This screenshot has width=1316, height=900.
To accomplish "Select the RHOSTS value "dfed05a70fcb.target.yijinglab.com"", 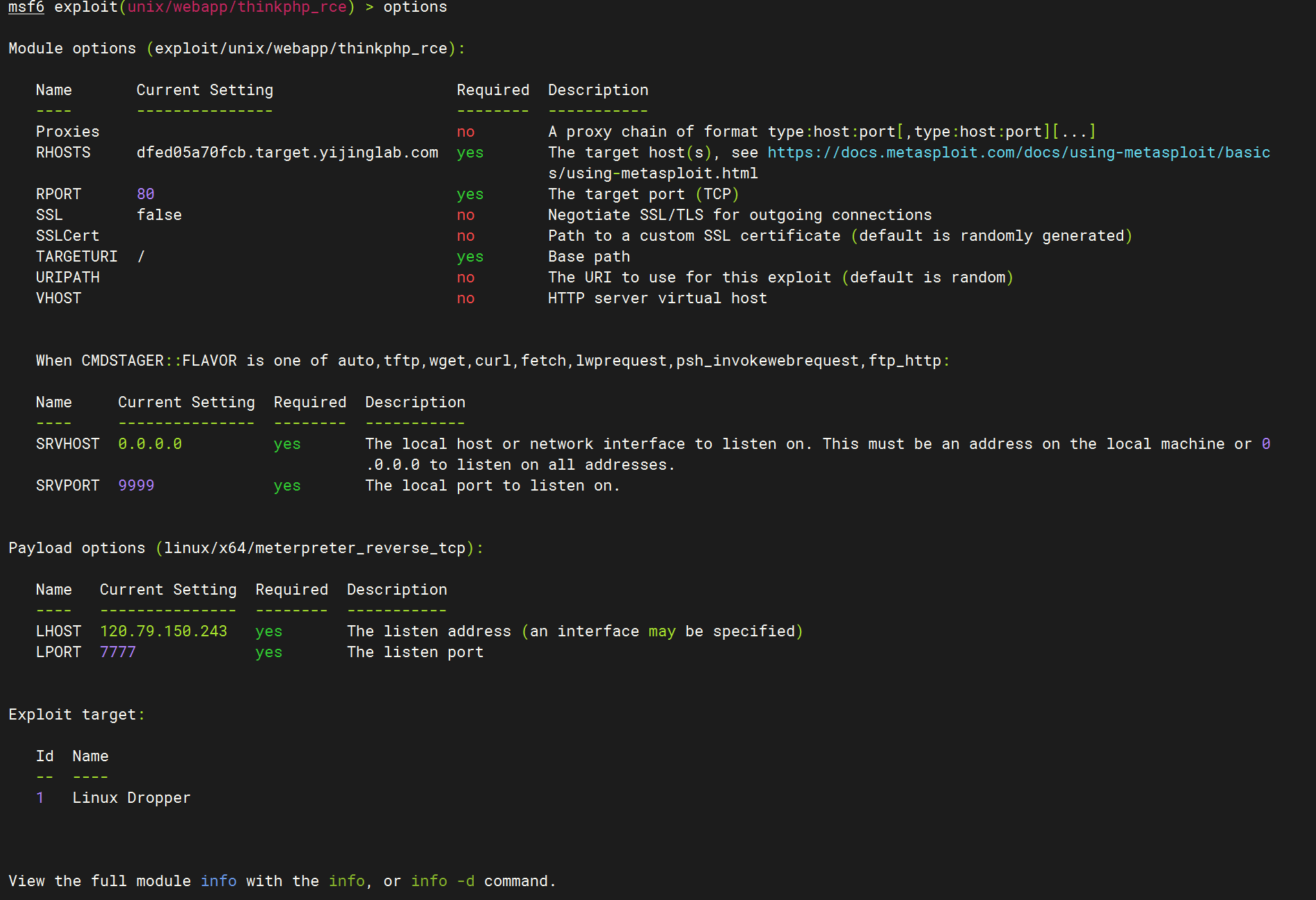I will tap(287, 153).
